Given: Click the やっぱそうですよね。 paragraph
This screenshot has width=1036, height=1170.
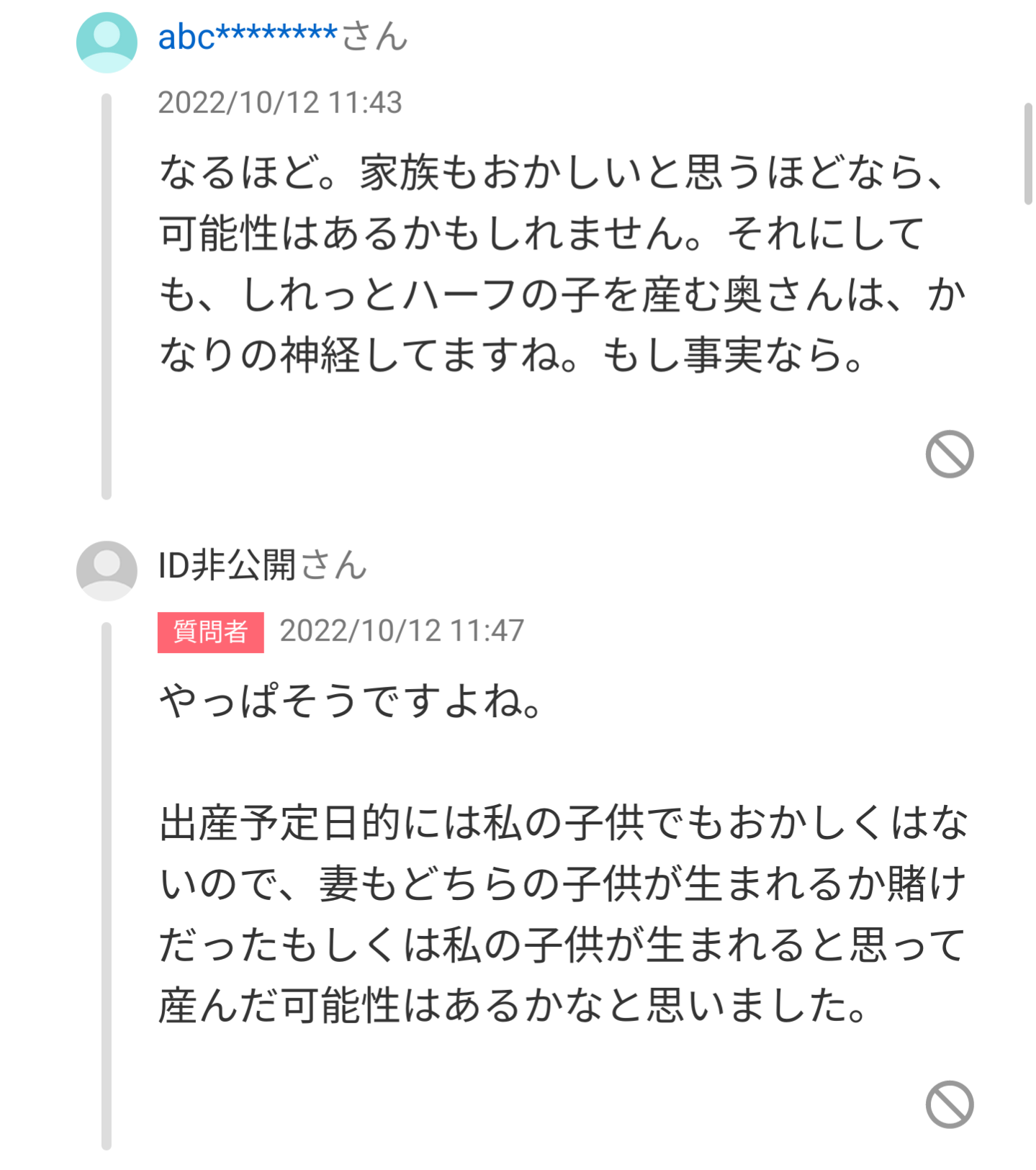Looking at the screenshot, I should point(351,701).
